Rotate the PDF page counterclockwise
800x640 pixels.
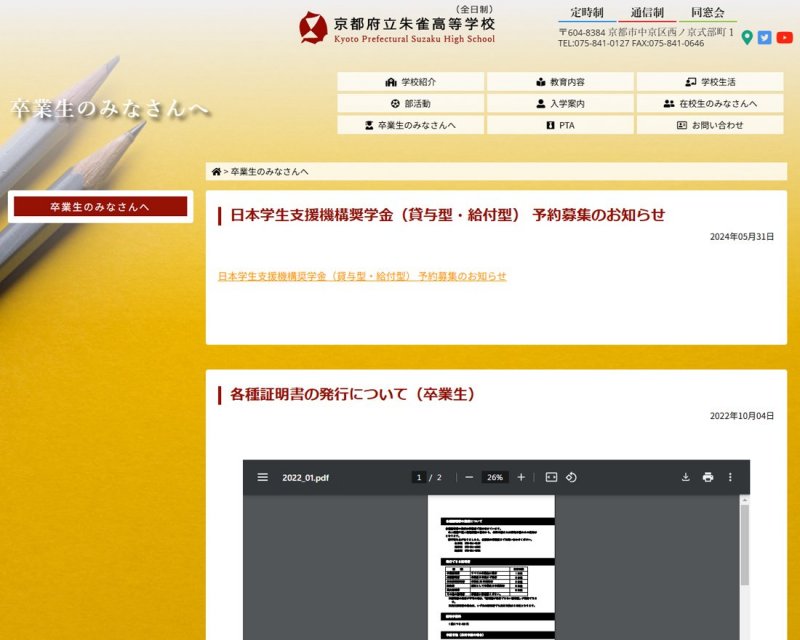click(x=571, y=477)
